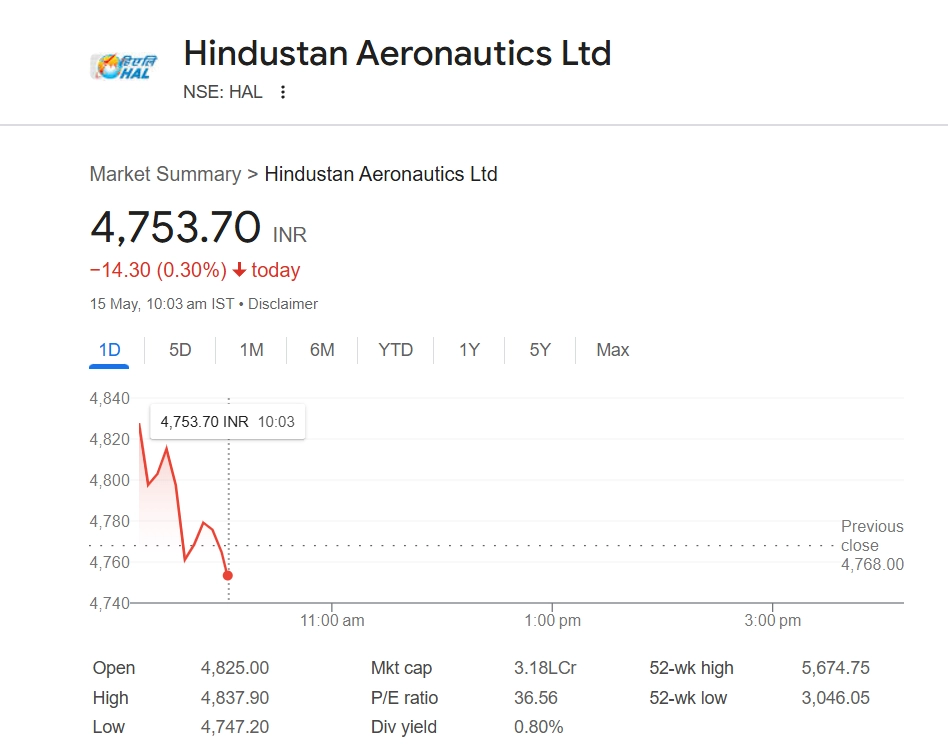Click the P/E ratio label

[404, 698]
